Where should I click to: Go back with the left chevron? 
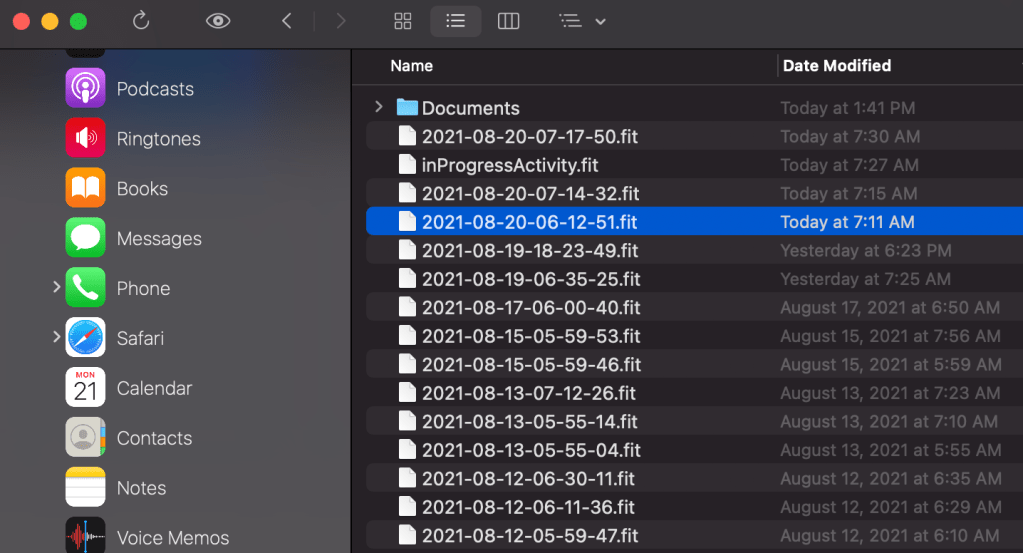click(x=287, y=21)
